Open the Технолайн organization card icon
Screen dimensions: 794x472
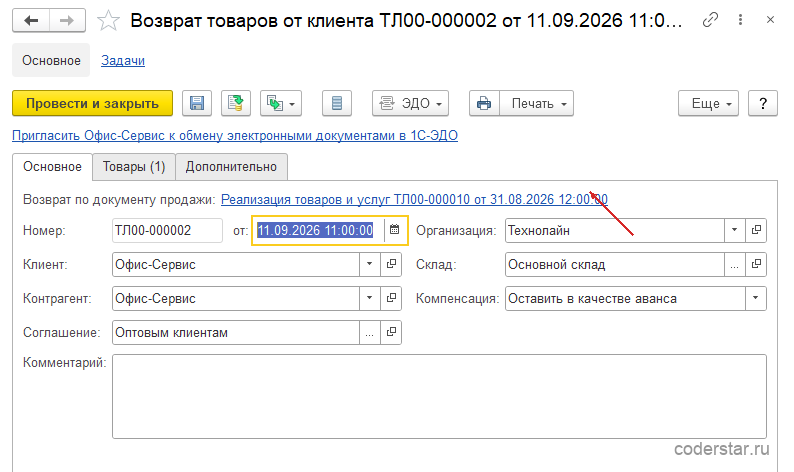(756, 230)
